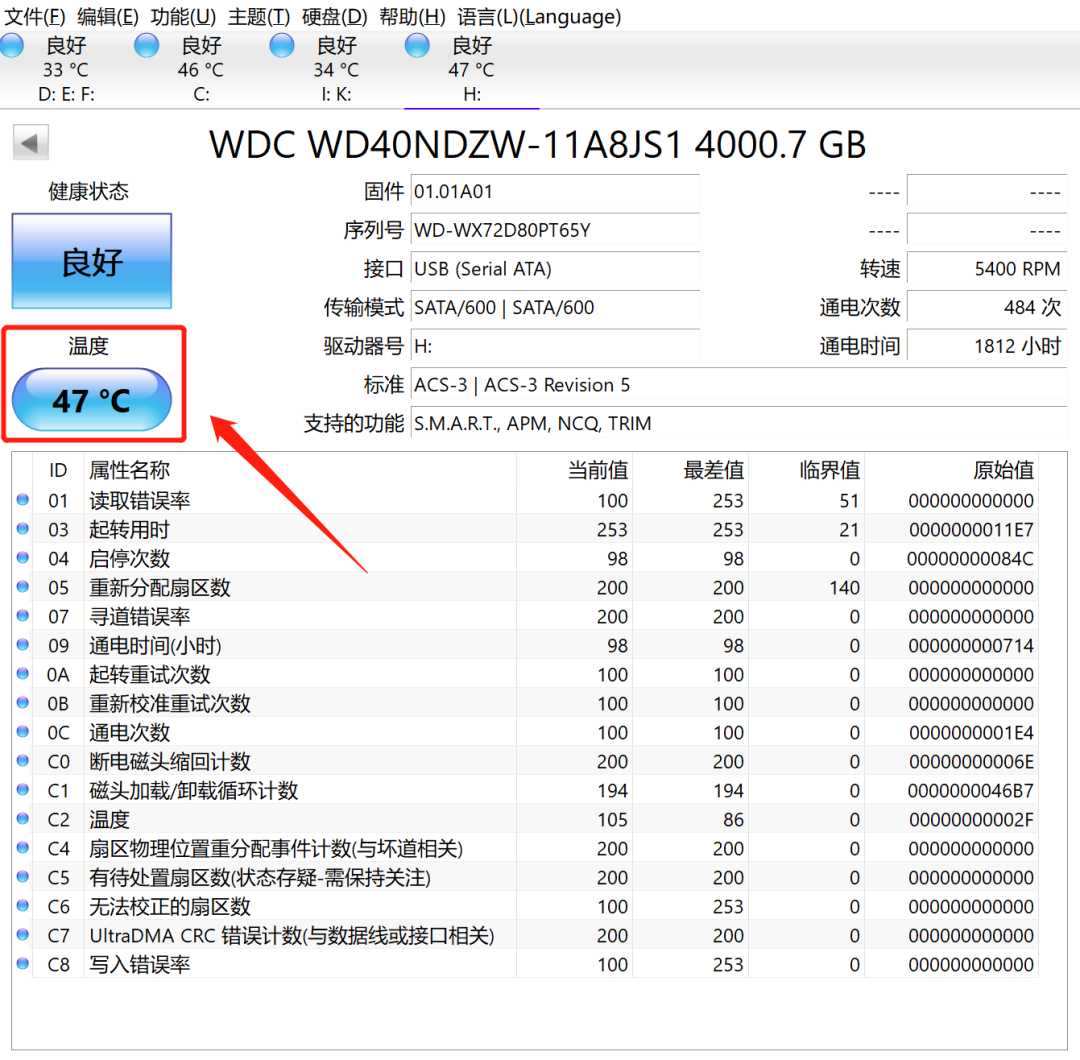The width and height of the screenshot is (1080, 1060).
Task: Click the status dot for attribute 01 读取错误率
Action: tap(23, 499)
